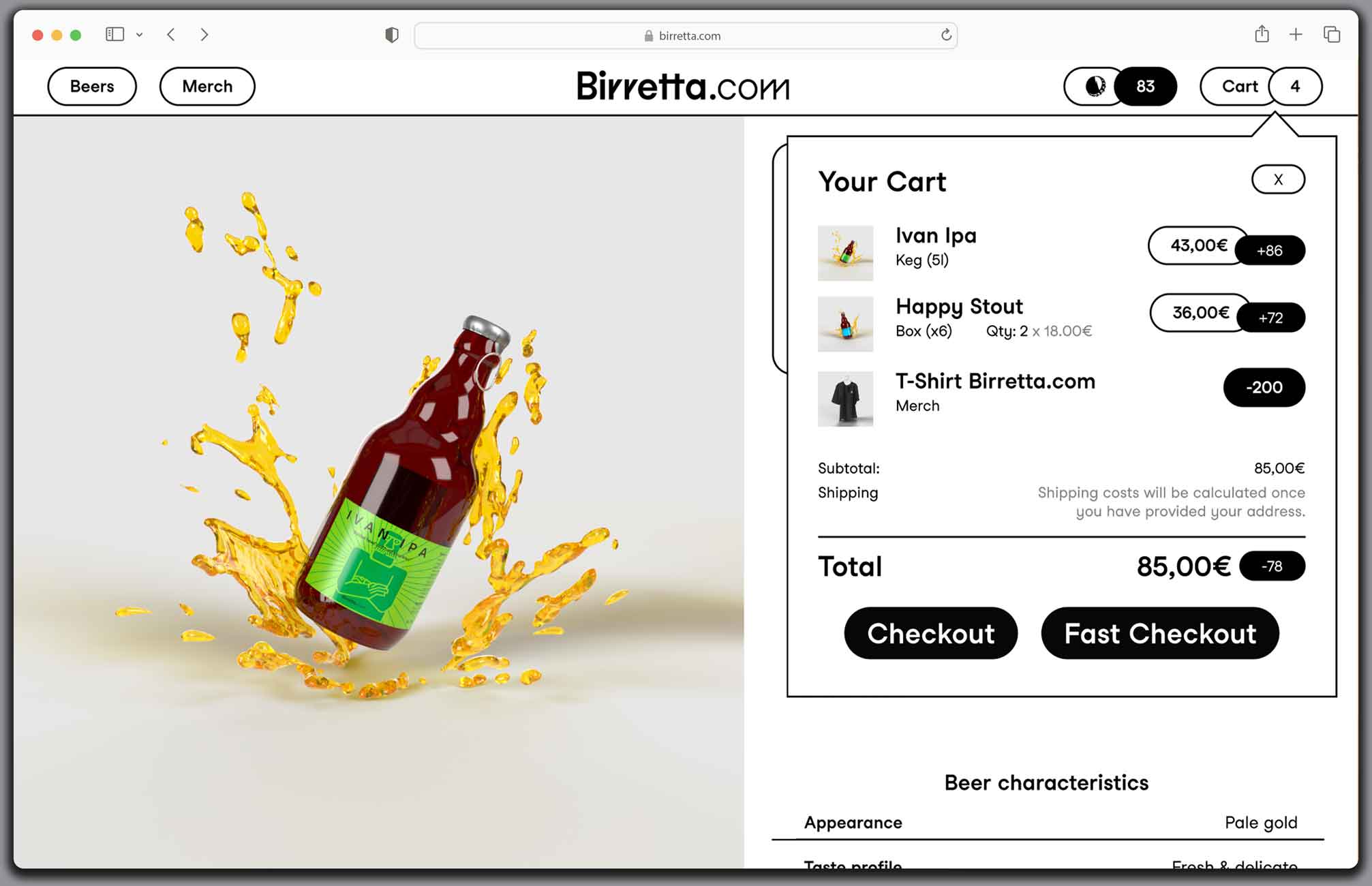Go back with the browser arrow

[171, 35]
